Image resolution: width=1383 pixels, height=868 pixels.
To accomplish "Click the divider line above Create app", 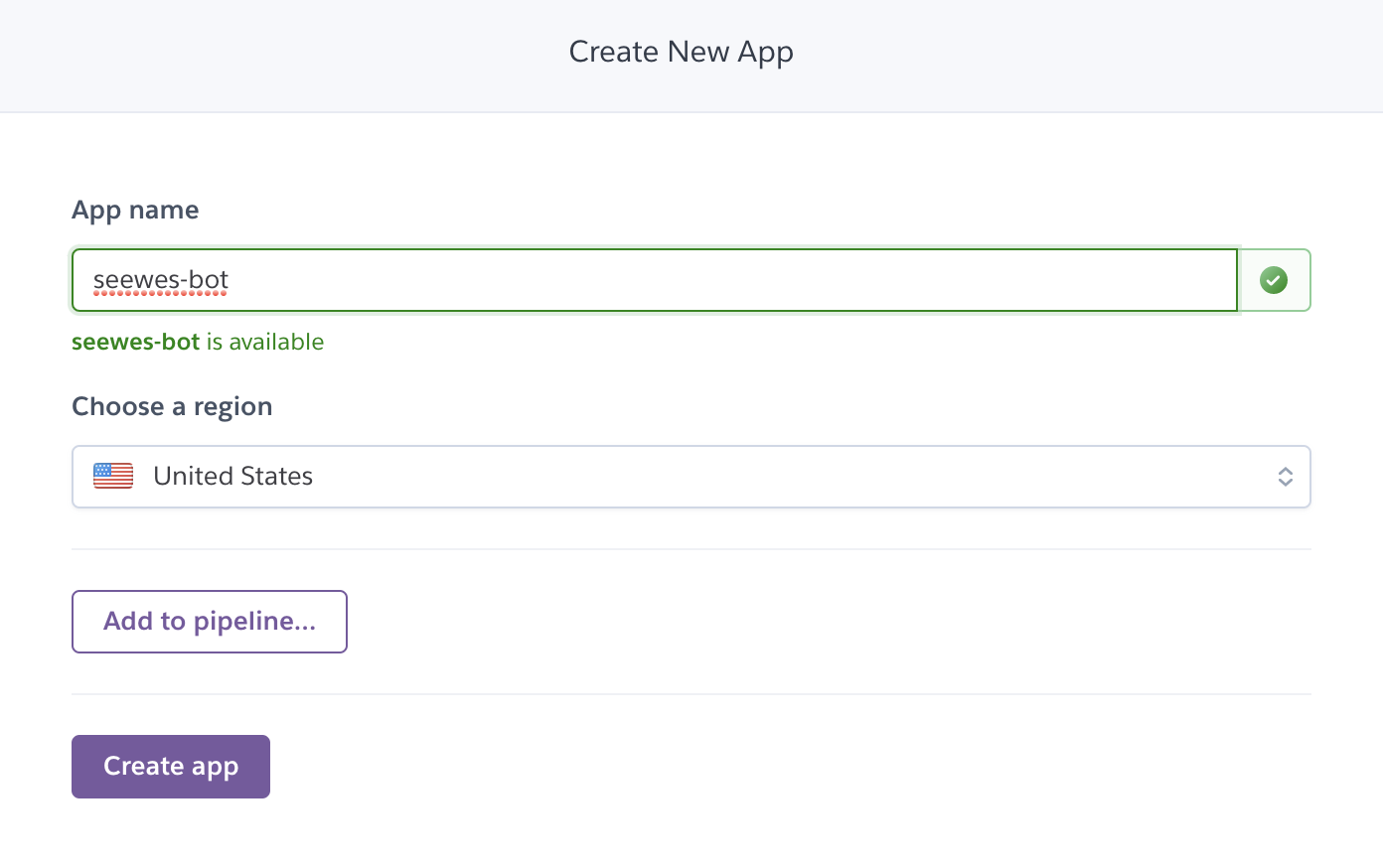I will pyautogui.click(x=691, y=694).
